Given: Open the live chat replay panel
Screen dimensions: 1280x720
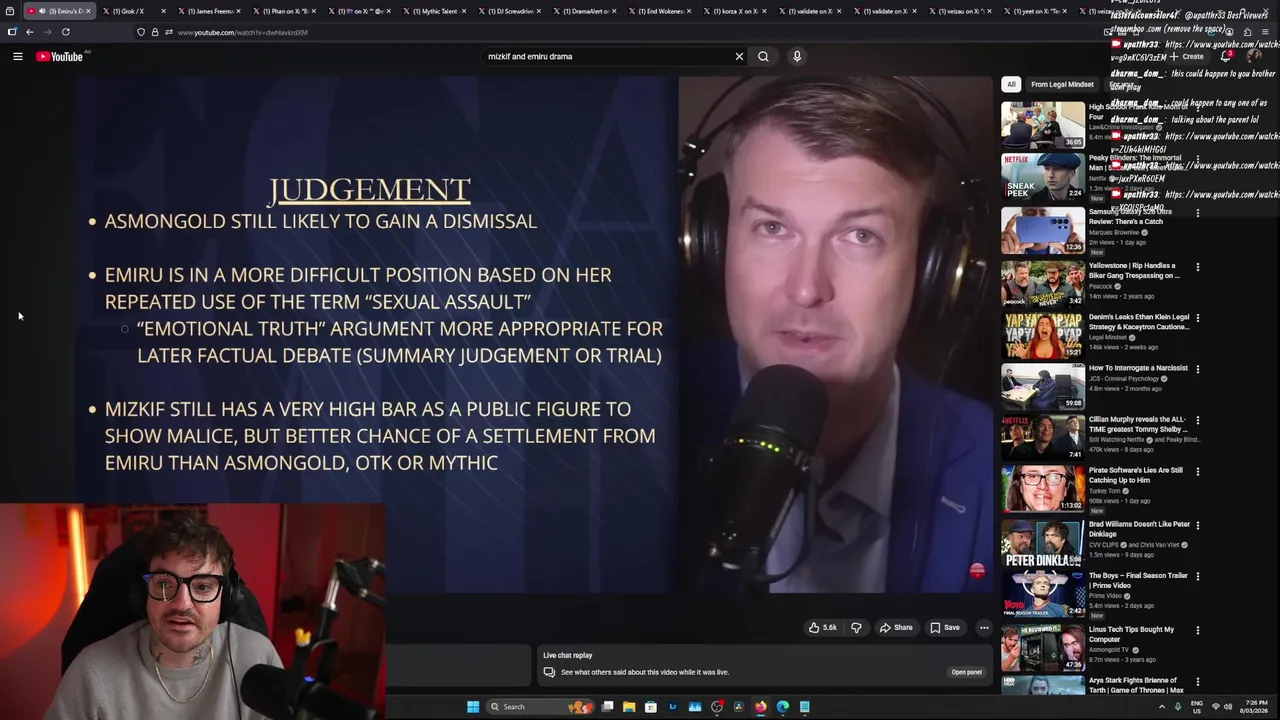Looking at the screenshot, I should point(966,672).
